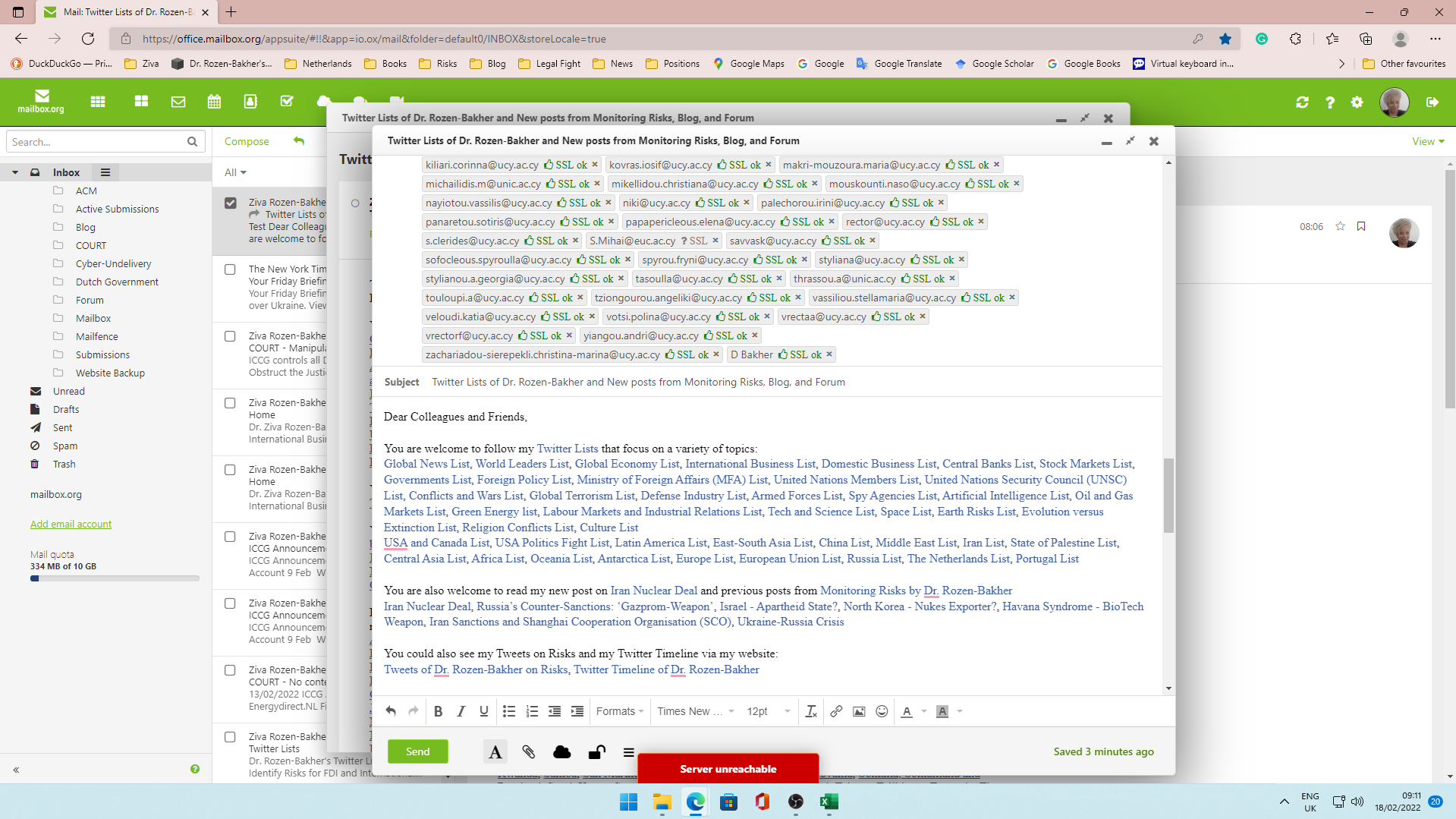Insert an image into the message
Viewport: 1456px width, 819px height.
859,711
